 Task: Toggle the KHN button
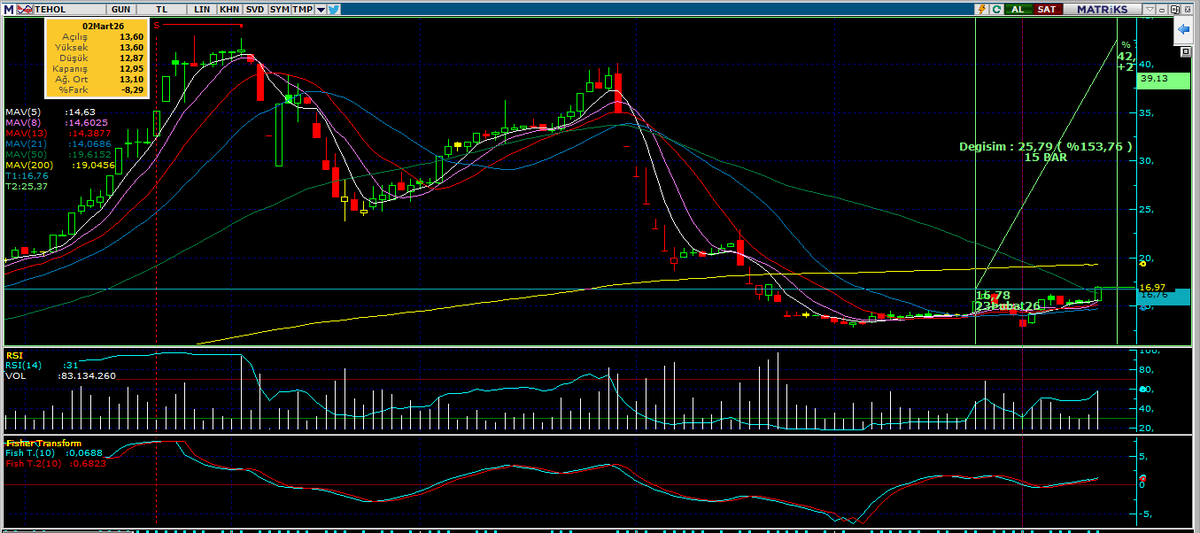(x=230, y=9)
